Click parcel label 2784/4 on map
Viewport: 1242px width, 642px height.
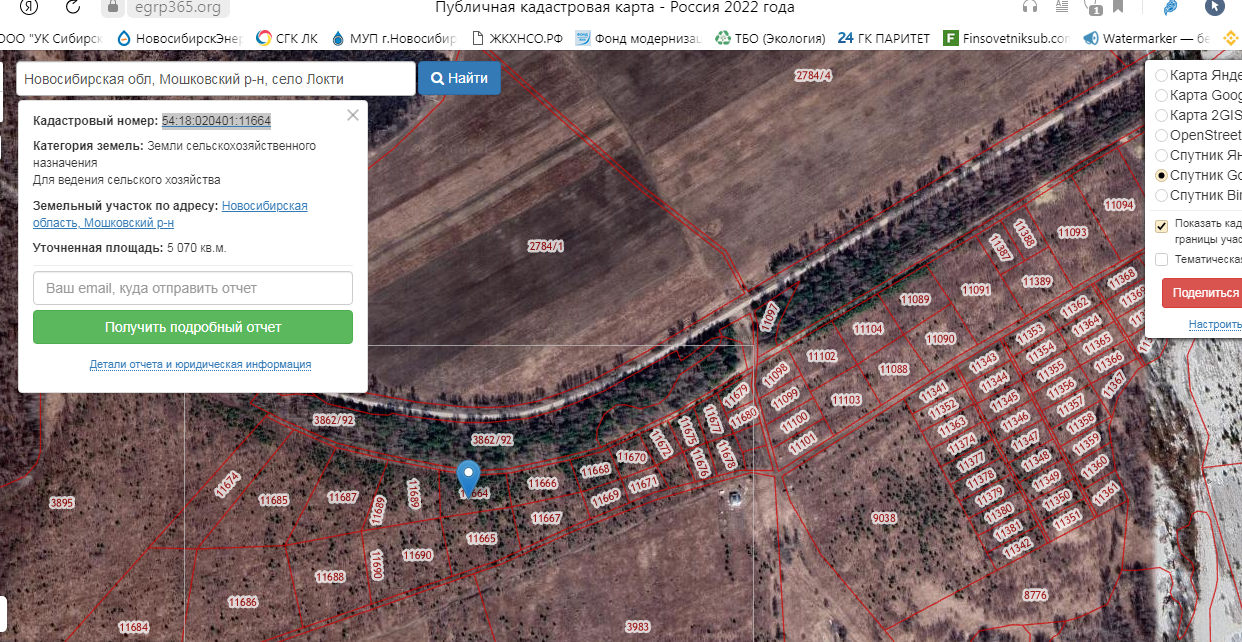[x=813, y=76]
